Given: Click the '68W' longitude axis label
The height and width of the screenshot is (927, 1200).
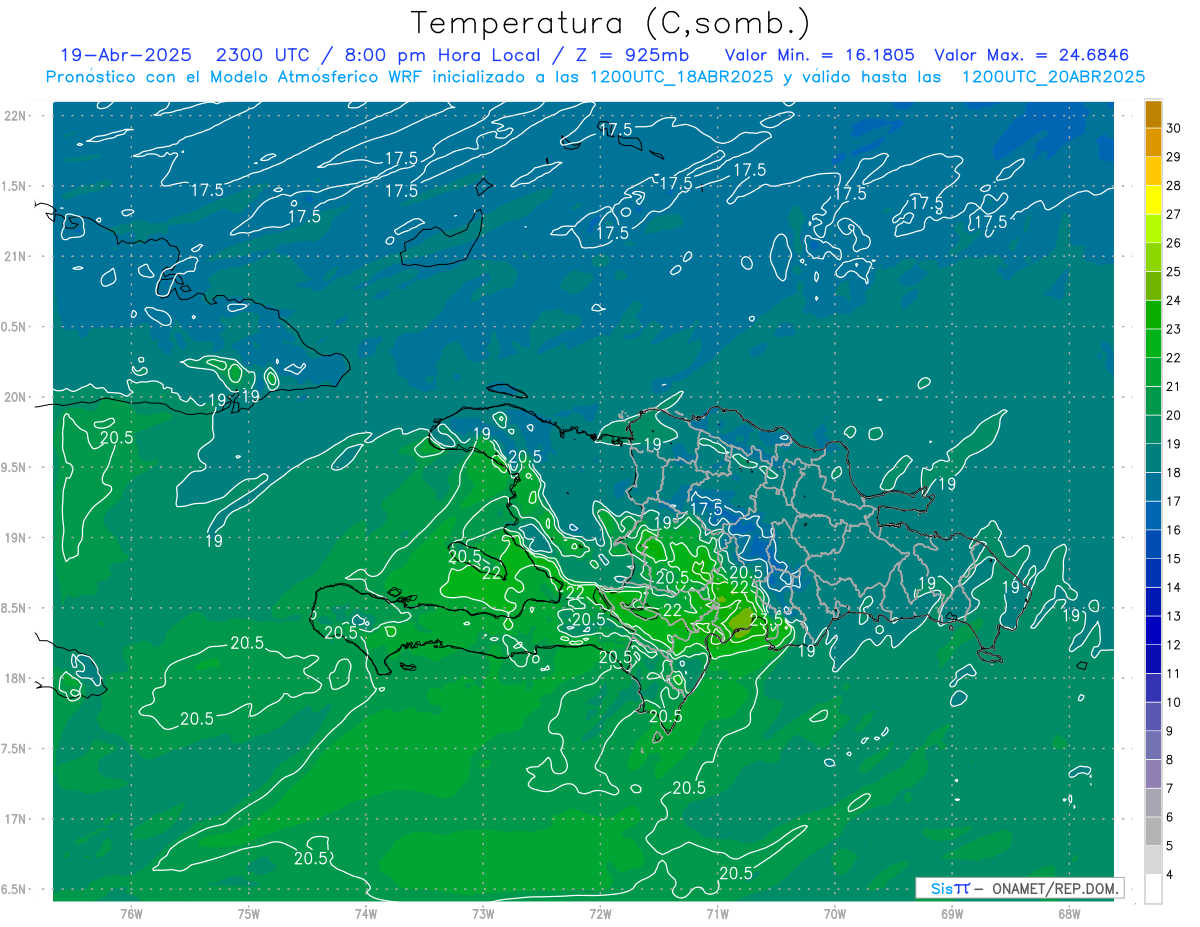Looking at the screenshot, I should click(x=1069, y=913).
